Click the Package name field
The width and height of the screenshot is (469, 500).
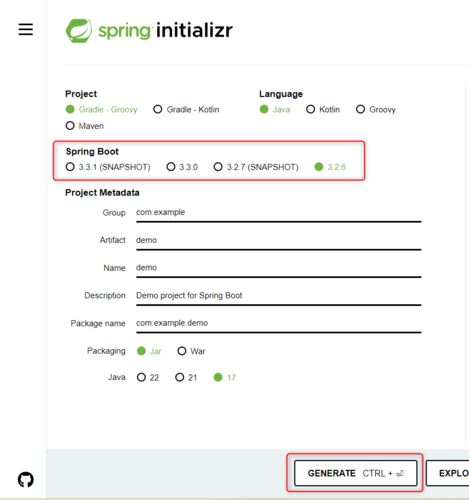point(279,324)
